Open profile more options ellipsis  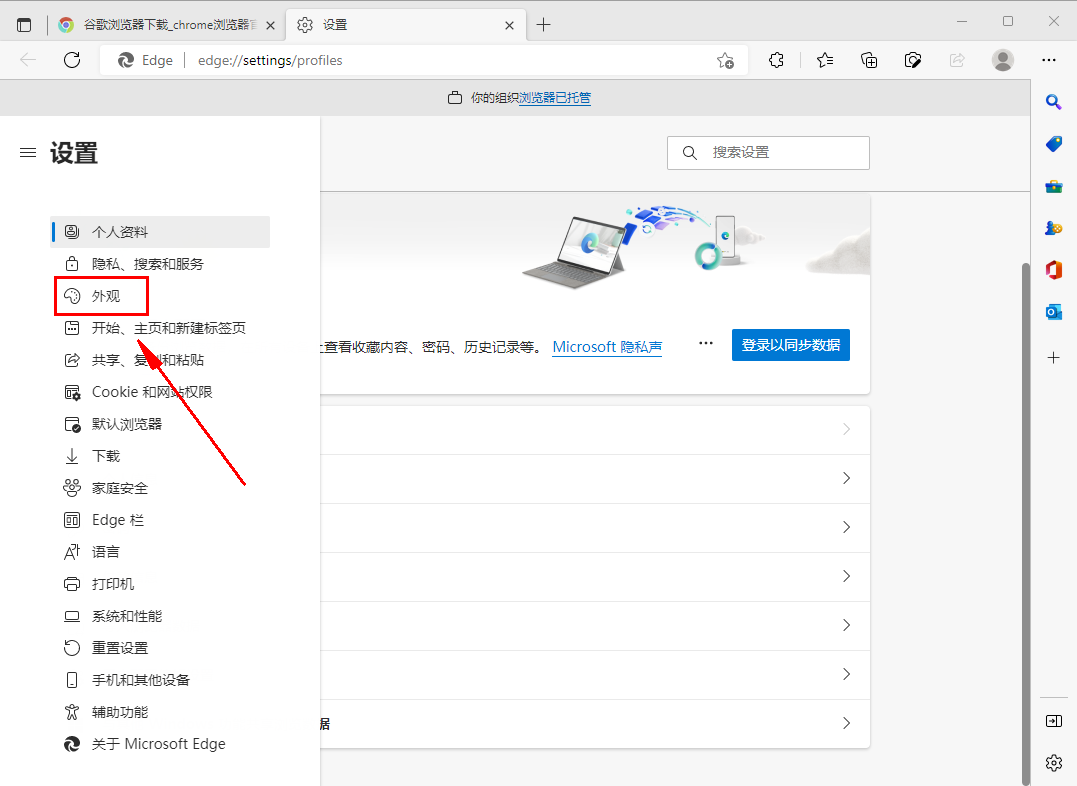click(705, 343)
